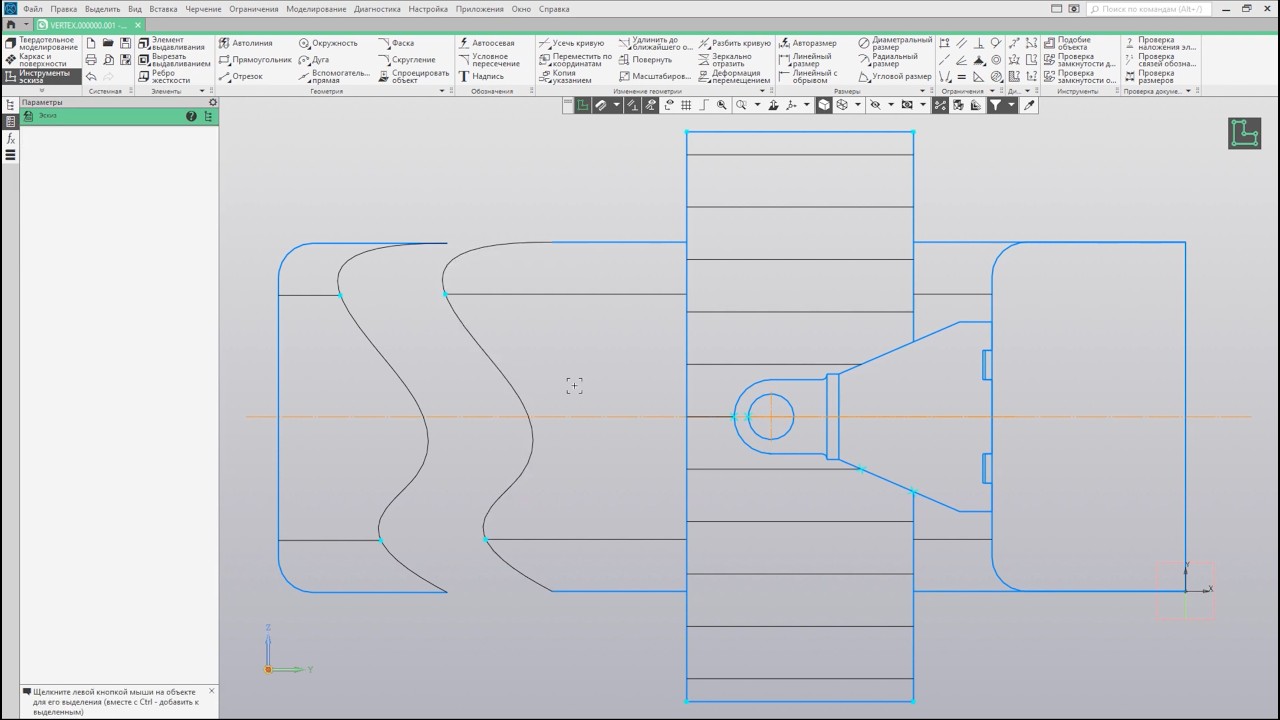Click Повернуть rotate tool

coord(645,60)
